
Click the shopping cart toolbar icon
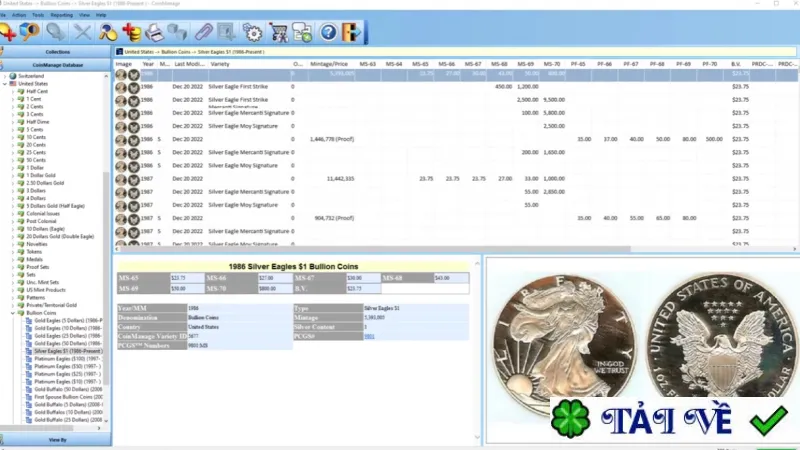click(278, 33)
